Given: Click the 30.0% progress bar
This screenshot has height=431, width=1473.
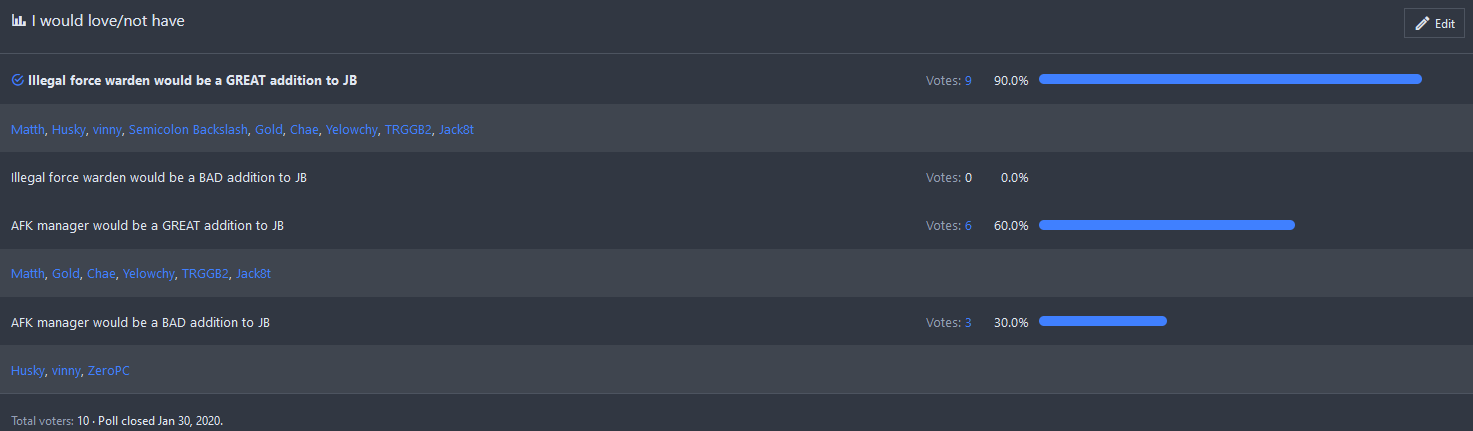Looking at the screenshot, I should [x=1102, y=321].
